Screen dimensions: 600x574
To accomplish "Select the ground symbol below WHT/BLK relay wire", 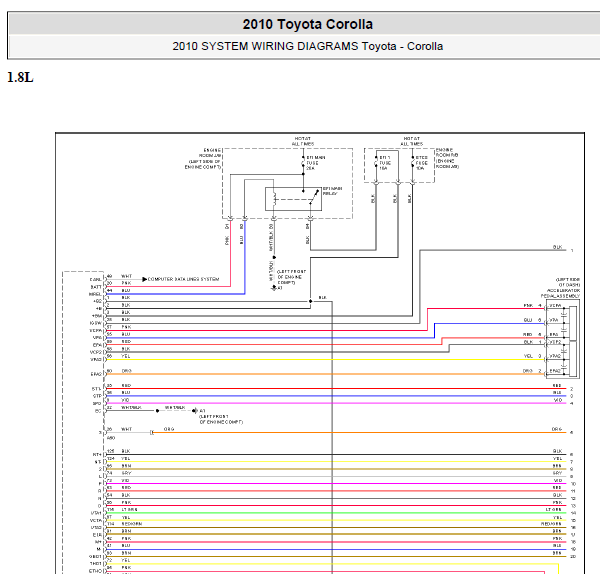I will (274, 288).
